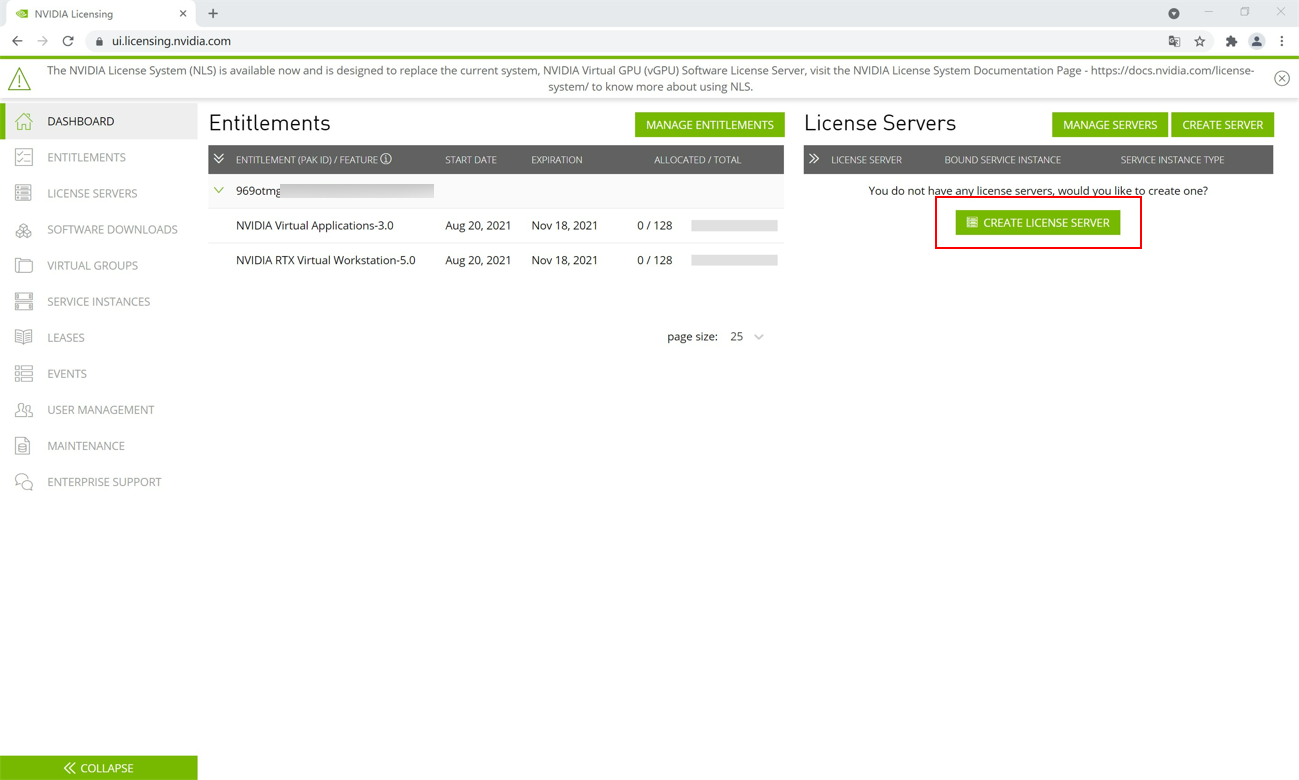
Task: Click the User Management people icon
Action: pyautogui.click(x=24, y=410)
